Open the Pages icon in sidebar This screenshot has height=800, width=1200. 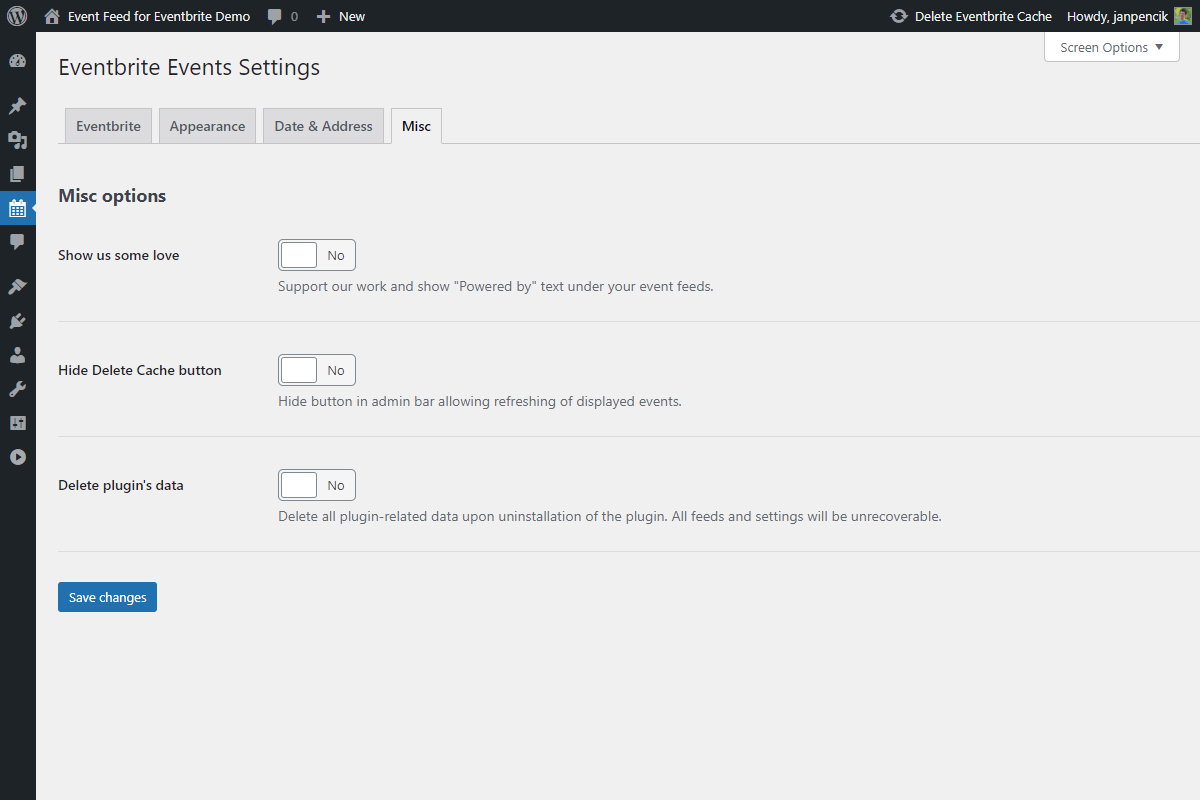click(17, 174)
